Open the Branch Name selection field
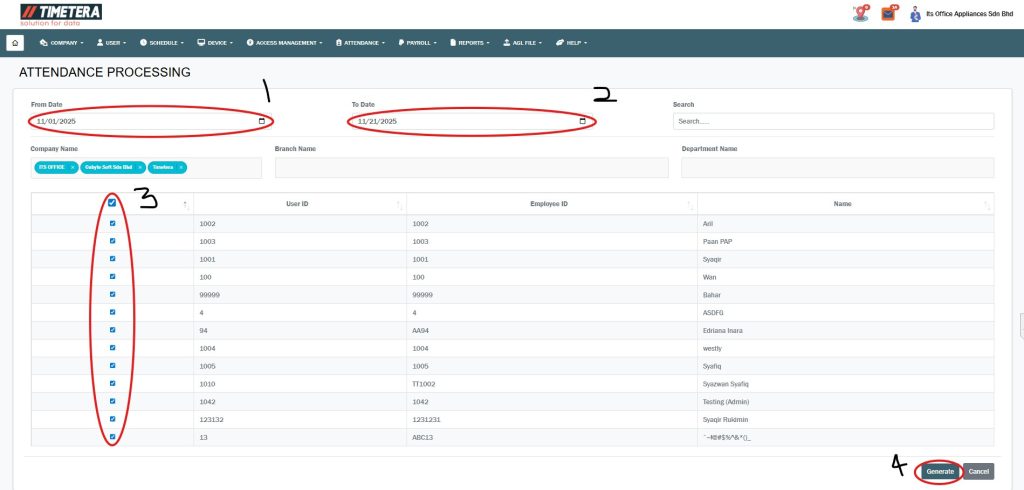Image resolution: width=1024 pixels, height=490 pixels. 471,168
